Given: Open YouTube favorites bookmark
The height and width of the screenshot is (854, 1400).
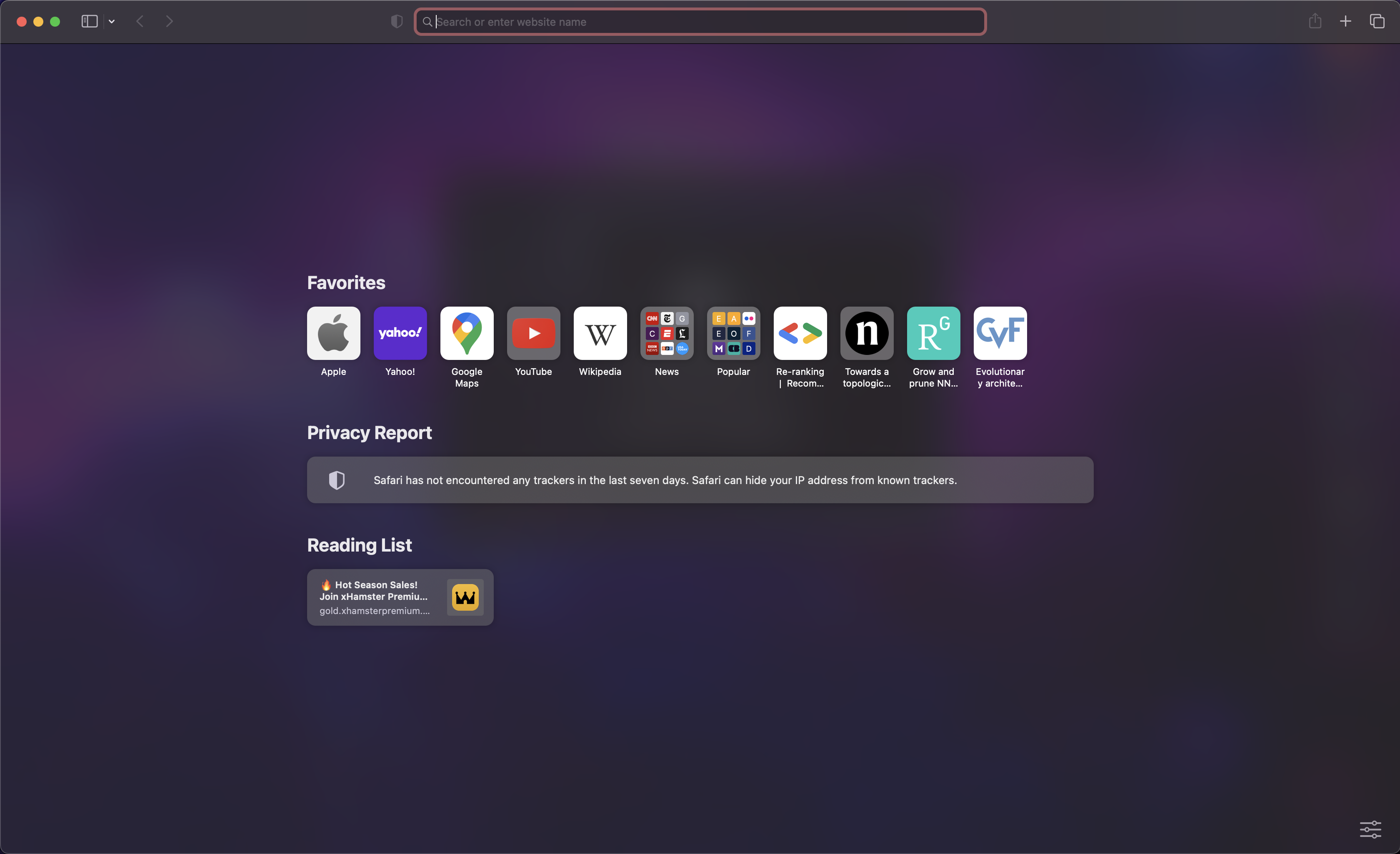Looking at the screenshot, I should [x=533, y=333].
